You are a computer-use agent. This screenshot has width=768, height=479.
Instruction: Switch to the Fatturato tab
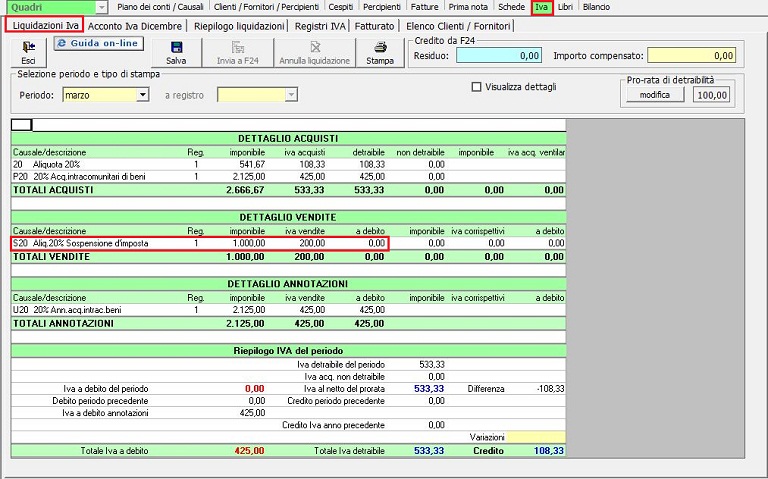pos(374,26)
